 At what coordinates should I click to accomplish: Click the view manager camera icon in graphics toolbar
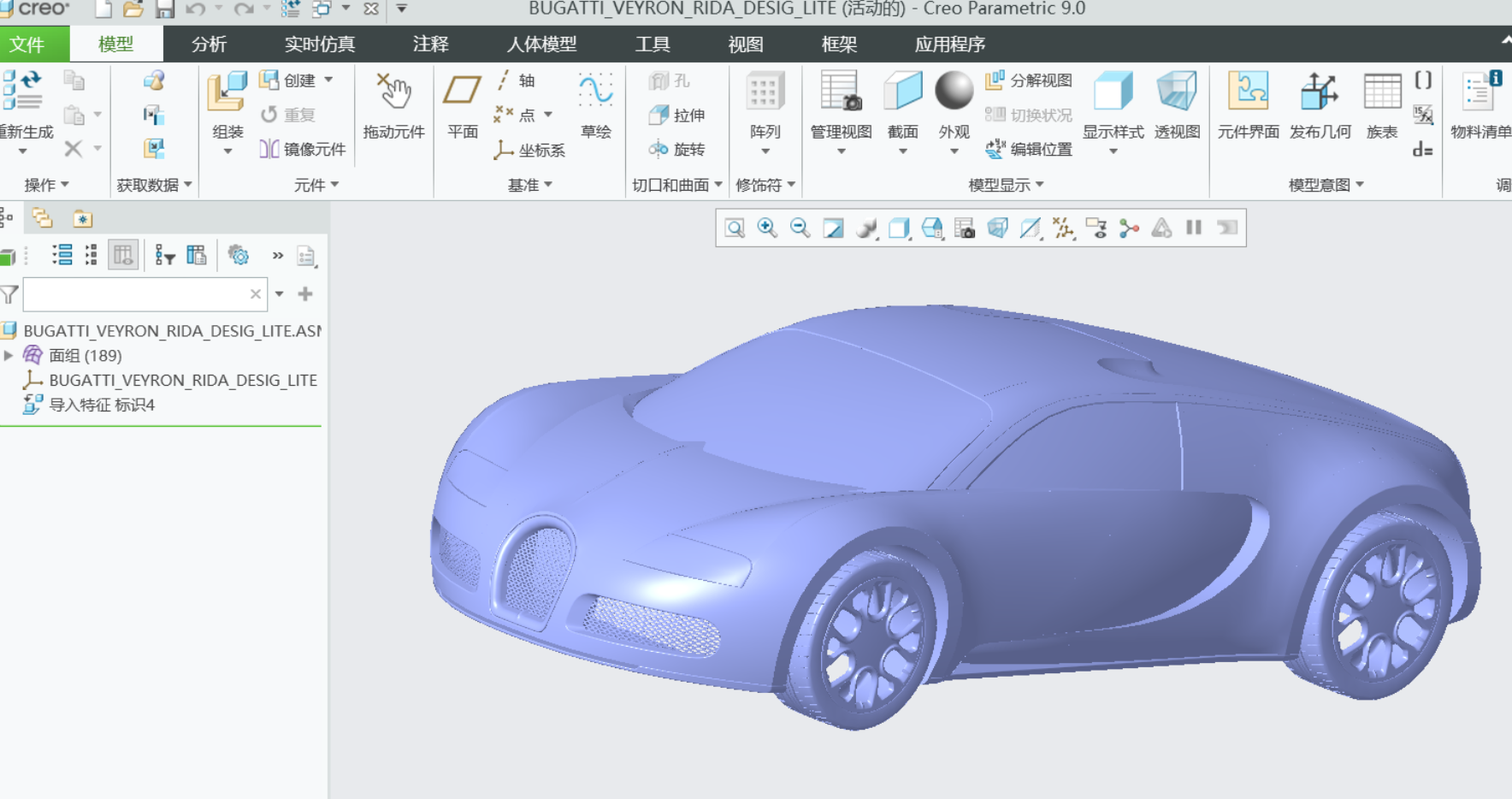[965, 228]
